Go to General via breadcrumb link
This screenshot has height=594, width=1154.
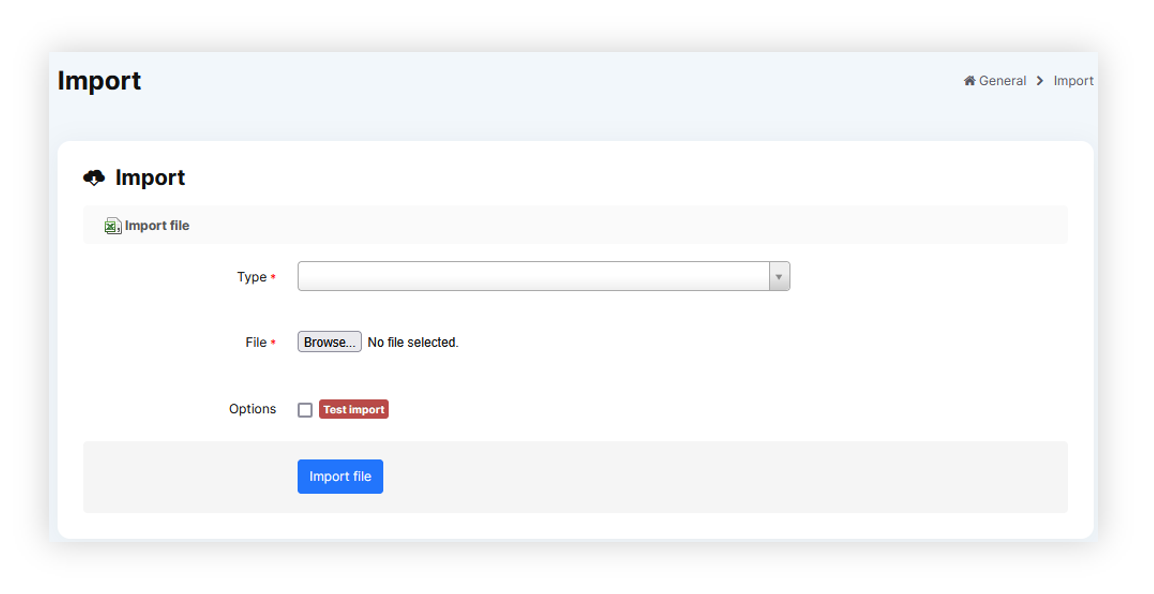coord(1002,81)
